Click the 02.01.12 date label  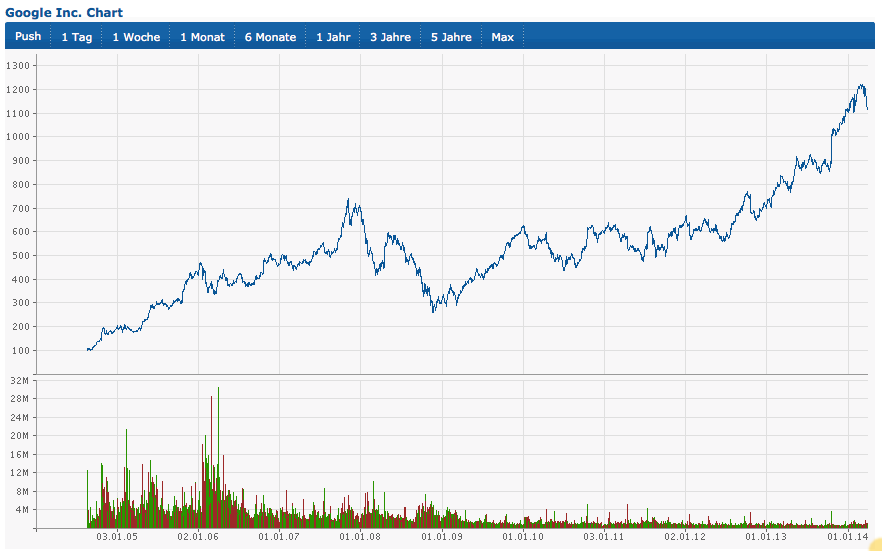[x=685, y=536]
